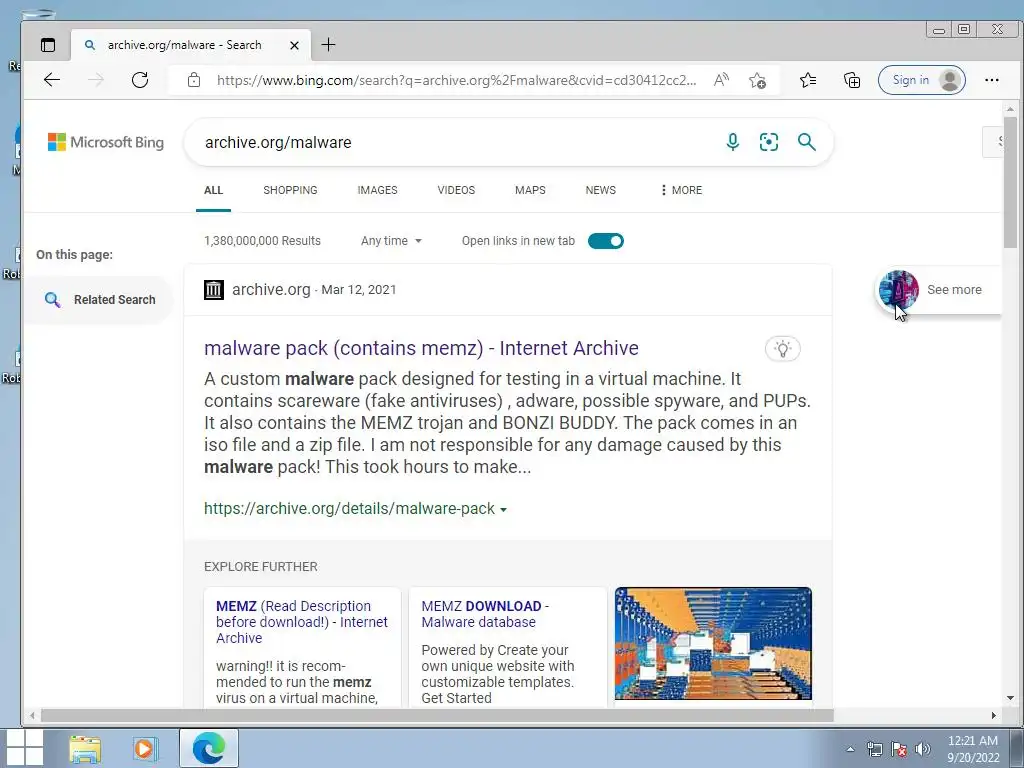Click the Action Center flag tray icon

[899, 749]
